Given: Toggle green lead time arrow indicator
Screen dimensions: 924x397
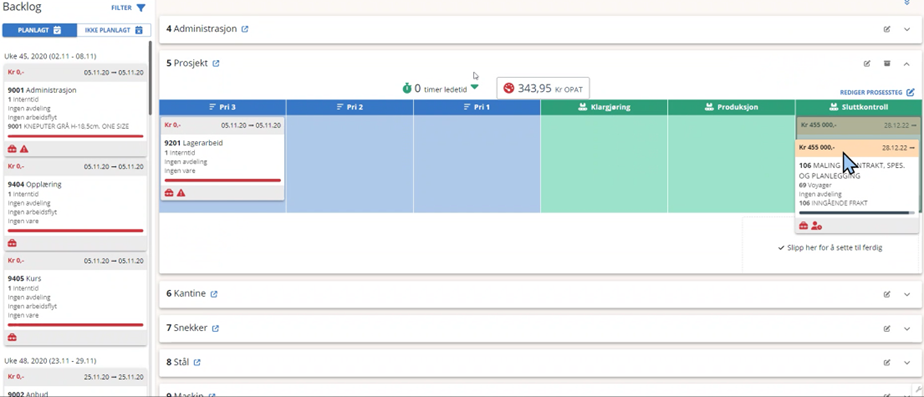Looking at the screenshot, I should pos(475,87).
